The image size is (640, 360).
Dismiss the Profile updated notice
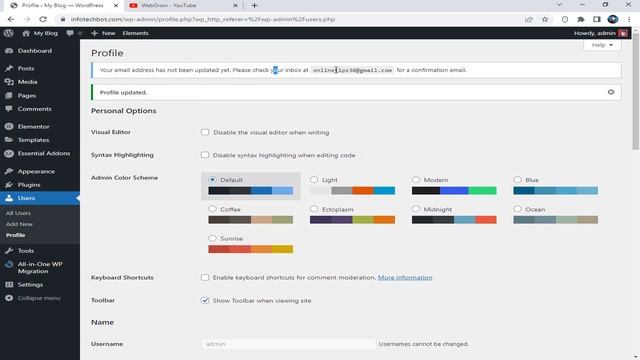(x=611, y=92)
